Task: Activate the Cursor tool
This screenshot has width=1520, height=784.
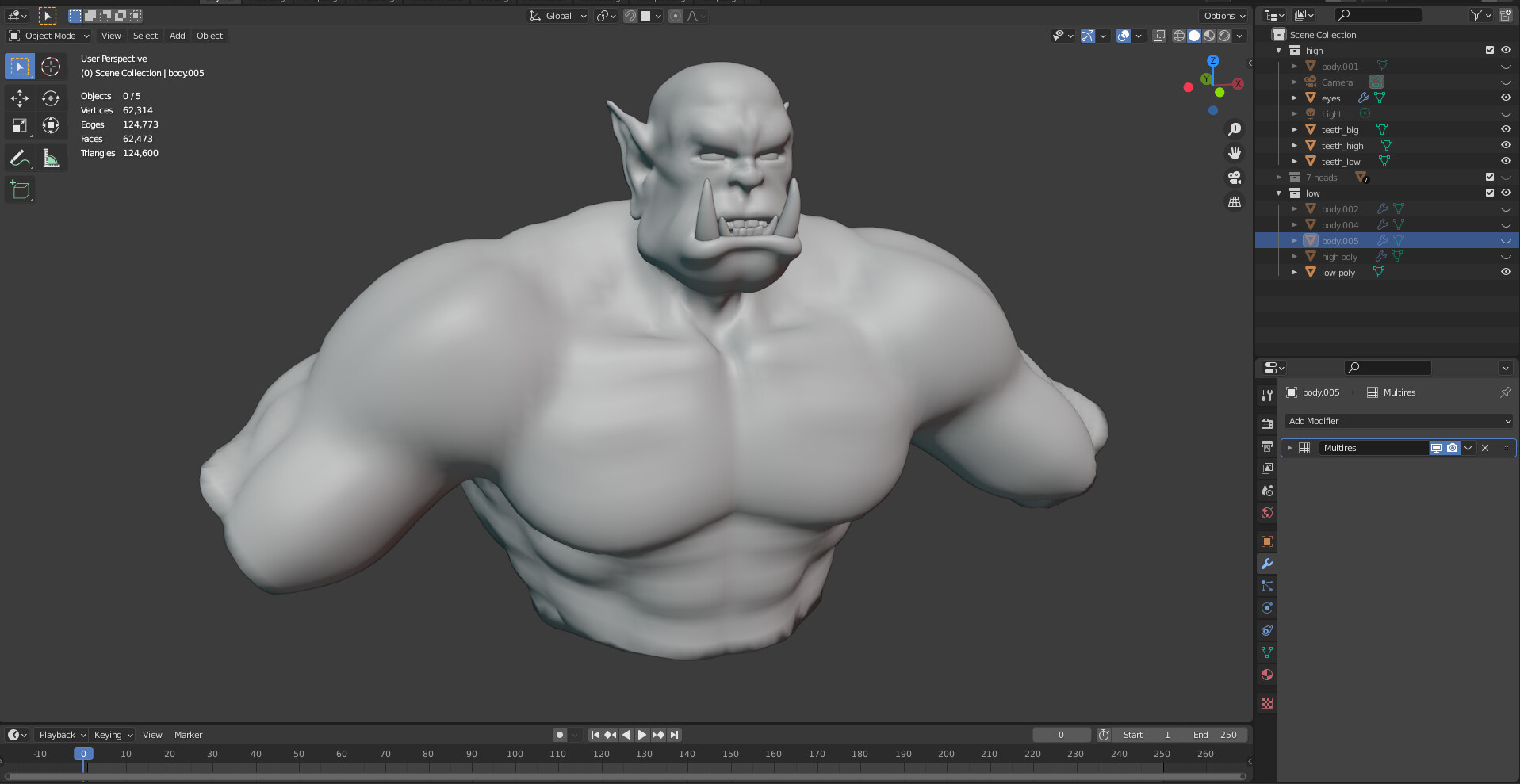Action: [51, 67]
